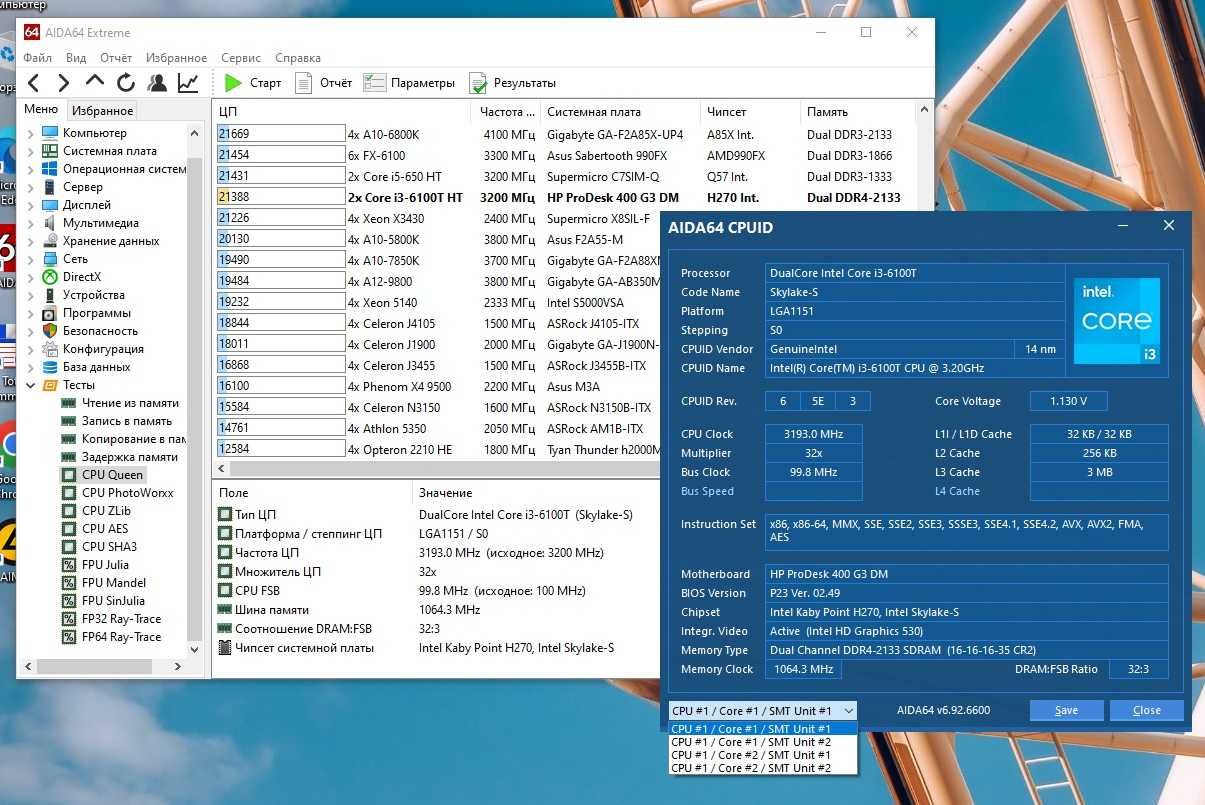The height and width of the screenshot is (805, 1205).
Task: Close the CPU core selector combo box
Action: (x=763, y=710)
